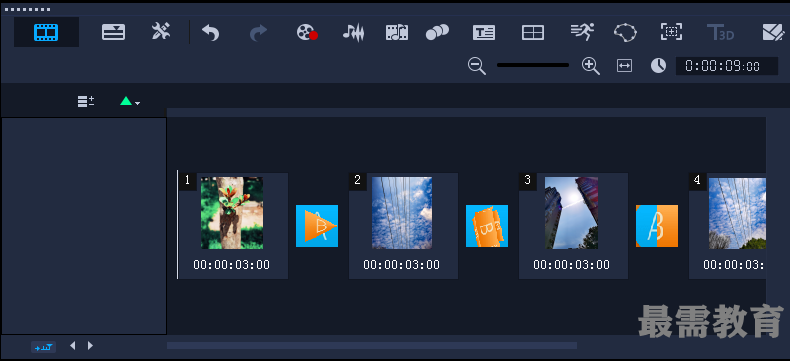Redo the last action

point(258,33)
